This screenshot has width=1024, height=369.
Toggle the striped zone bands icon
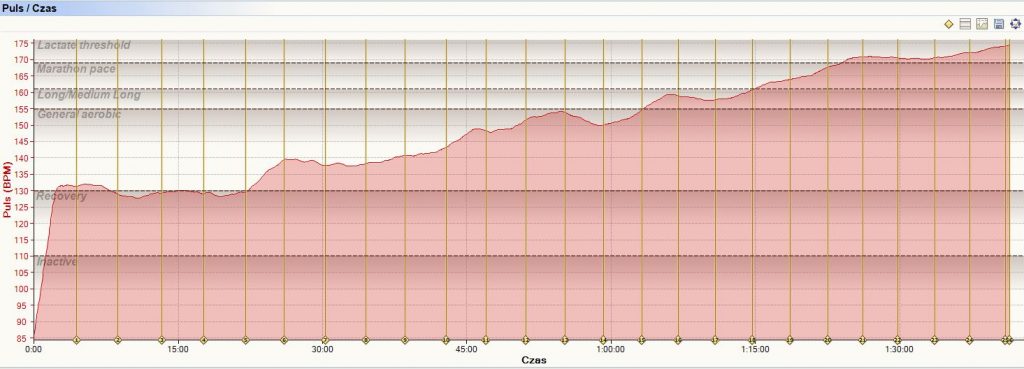click(965, 24)
